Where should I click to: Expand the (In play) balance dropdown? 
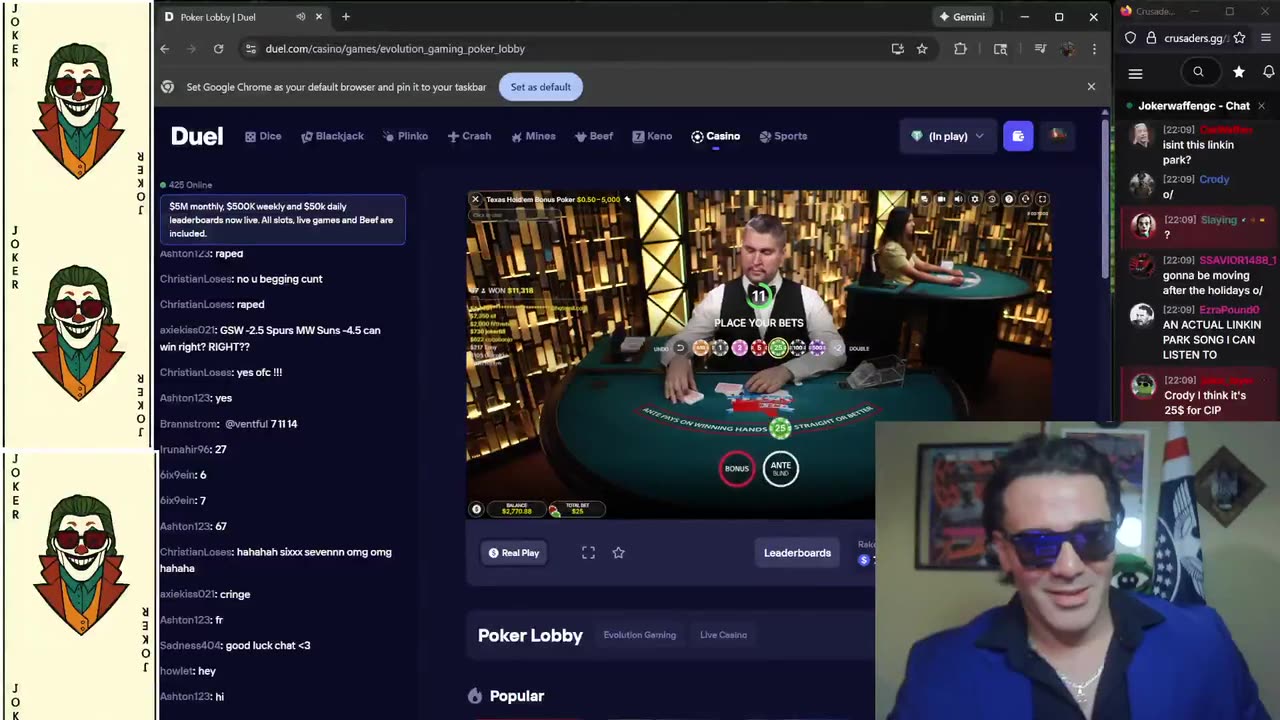click(x=947, y=136)
